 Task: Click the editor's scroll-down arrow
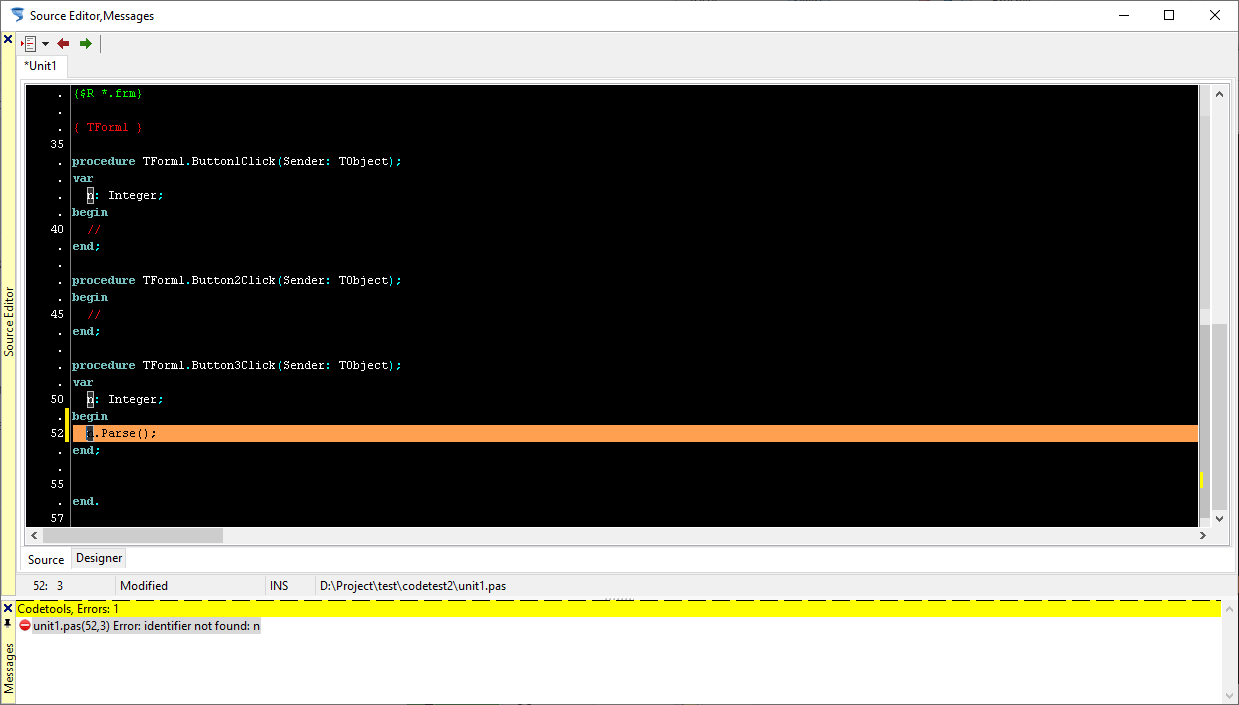point(1219,518)
